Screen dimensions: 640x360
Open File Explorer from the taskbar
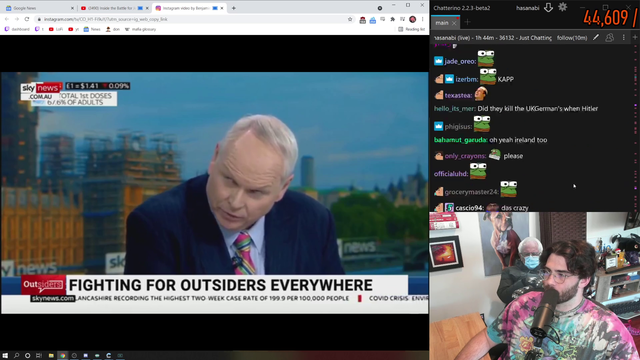pos(51,356)
